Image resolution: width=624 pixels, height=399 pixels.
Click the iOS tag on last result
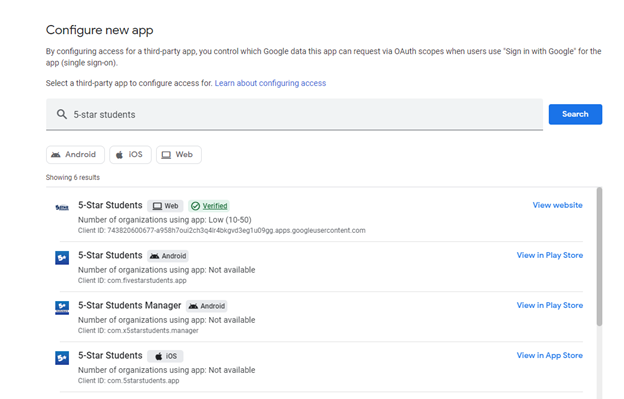click(165, 356)
